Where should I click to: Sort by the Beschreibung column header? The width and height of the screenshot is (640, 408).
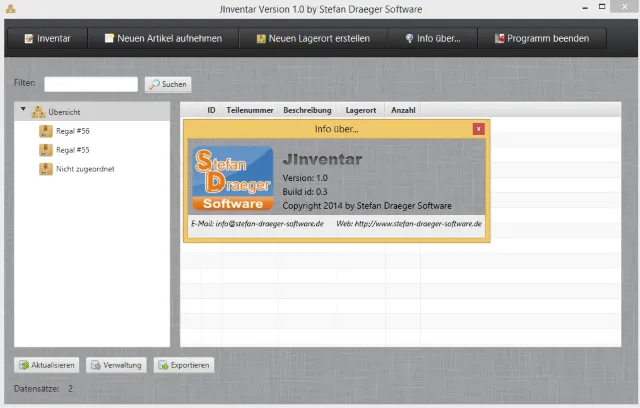click(x=307, y=110)
